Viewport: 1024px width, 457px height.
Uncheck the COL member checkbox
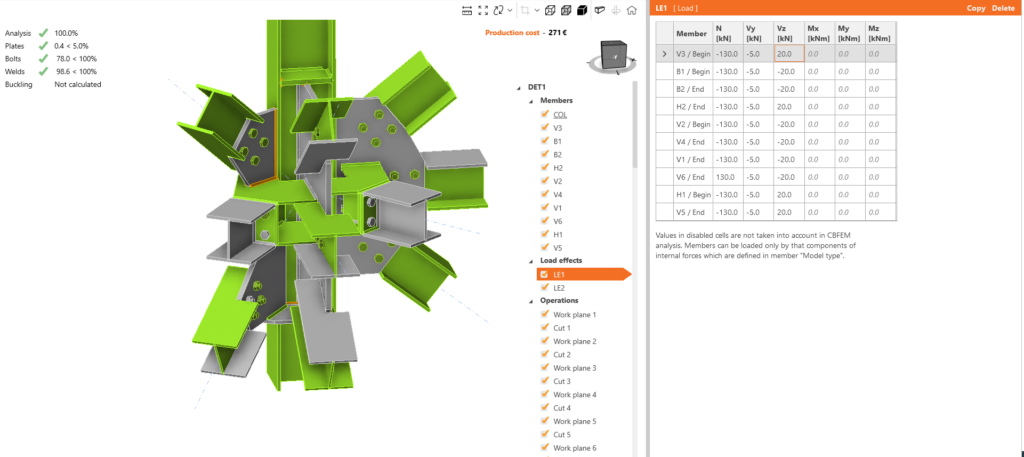click(x=545, y=114)
